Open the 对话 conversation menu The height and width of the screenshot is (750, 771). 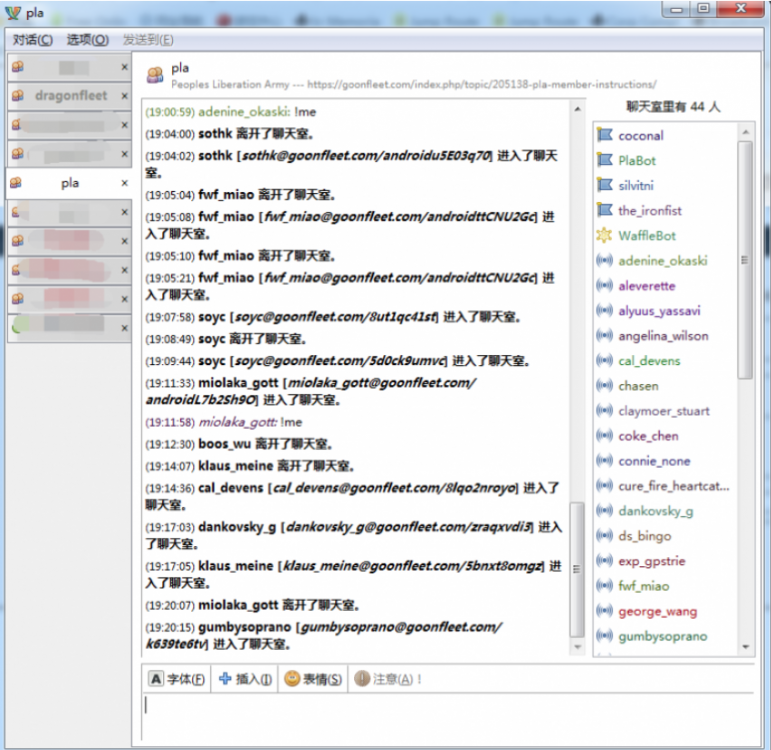click(33, 40)
